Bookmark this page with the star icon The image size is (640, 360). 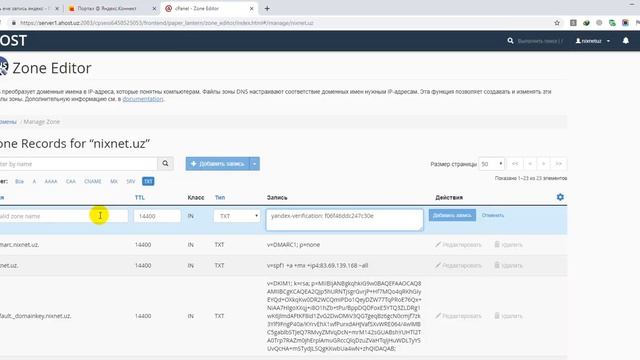click(x=557, y=23)
